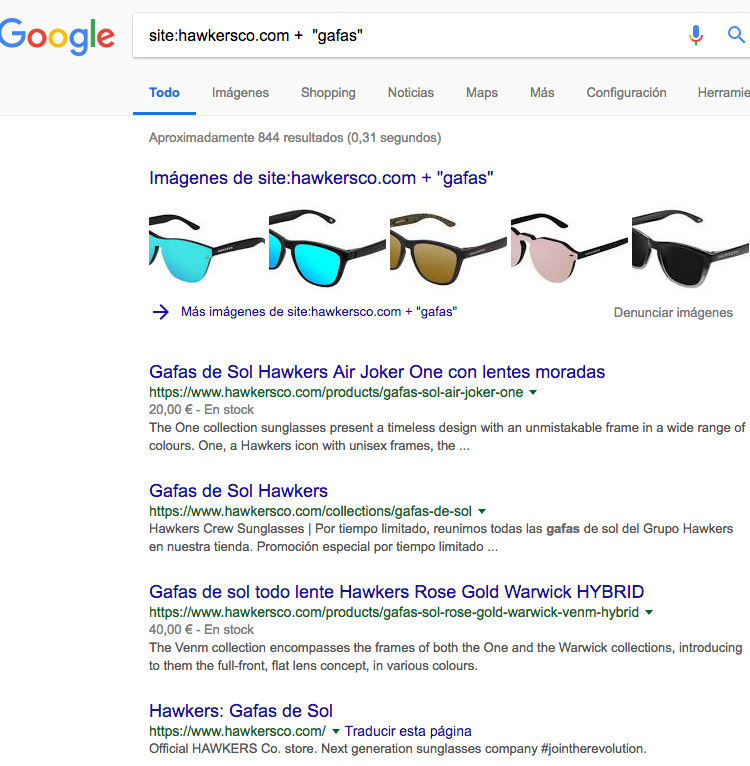Click the arrow next to Más imágenes
Screen dimensions: 750x766
160,312
